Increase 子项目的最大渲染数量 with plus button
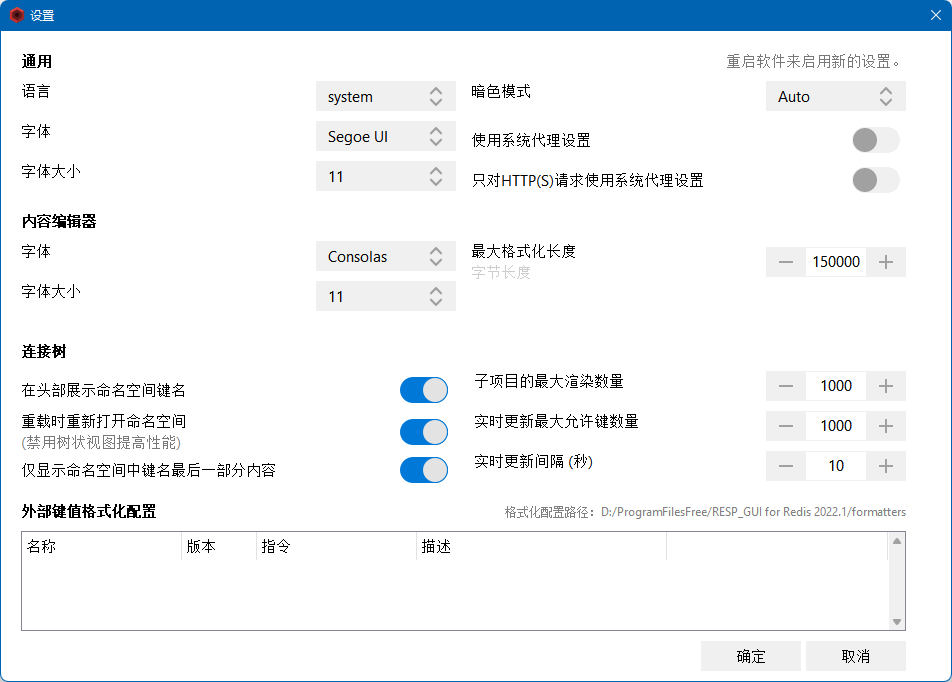The width and height of the screenshot is (952, 682). (x=886, y=386)
